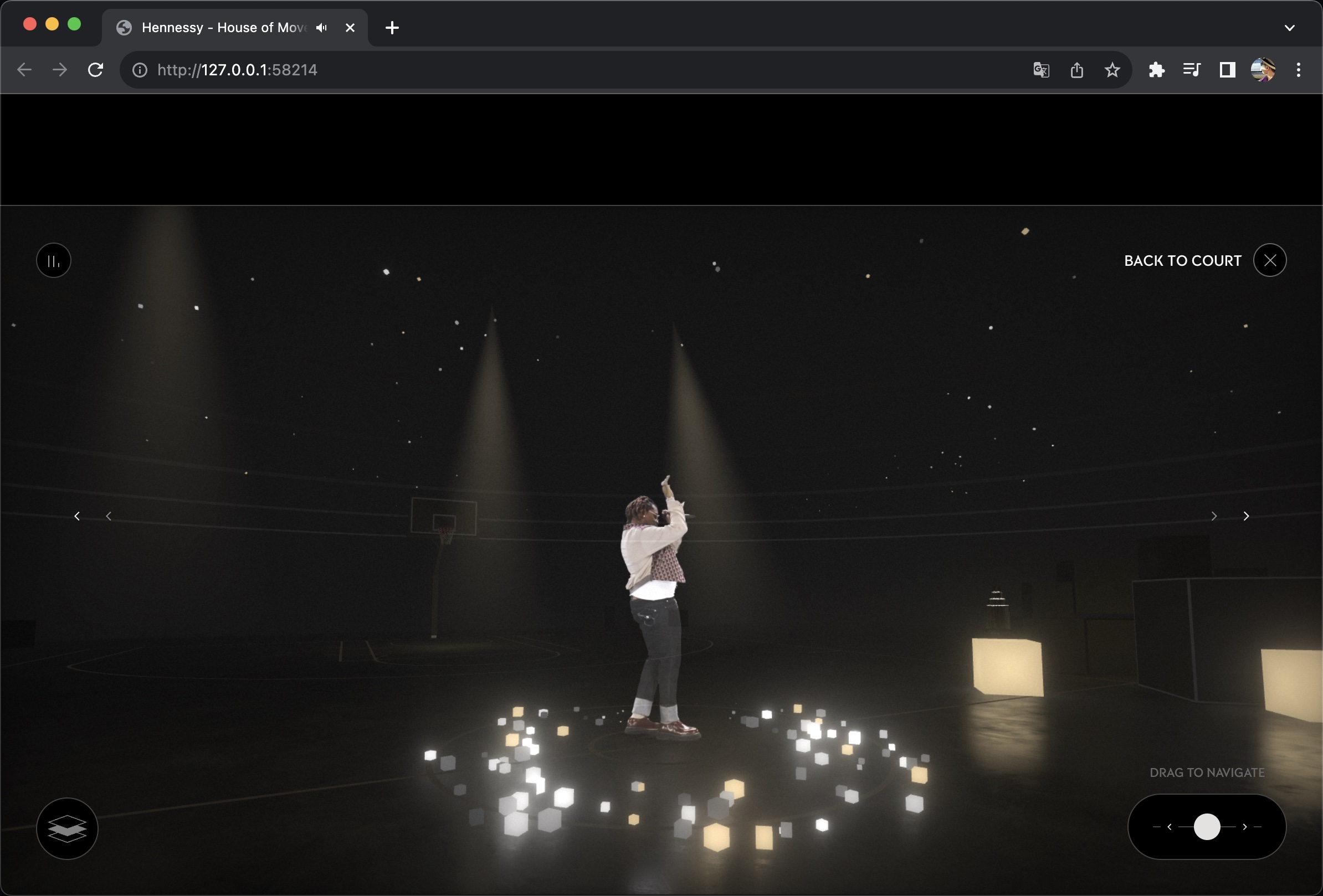Screen dimensions: 1323x896
Task: Open the Extensions puzzle icon
Action: click(1156, 70)
